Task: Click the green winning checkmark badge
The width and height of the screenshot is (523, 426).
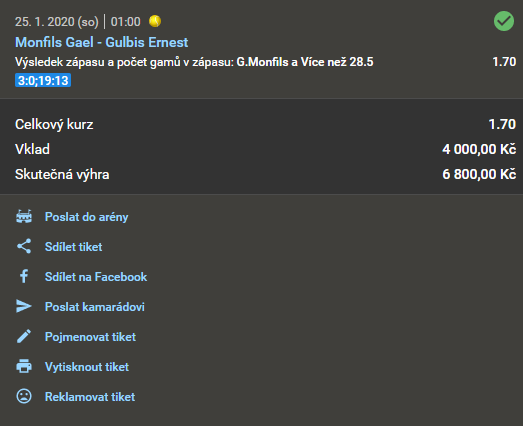Action: [x=504, y=21]
